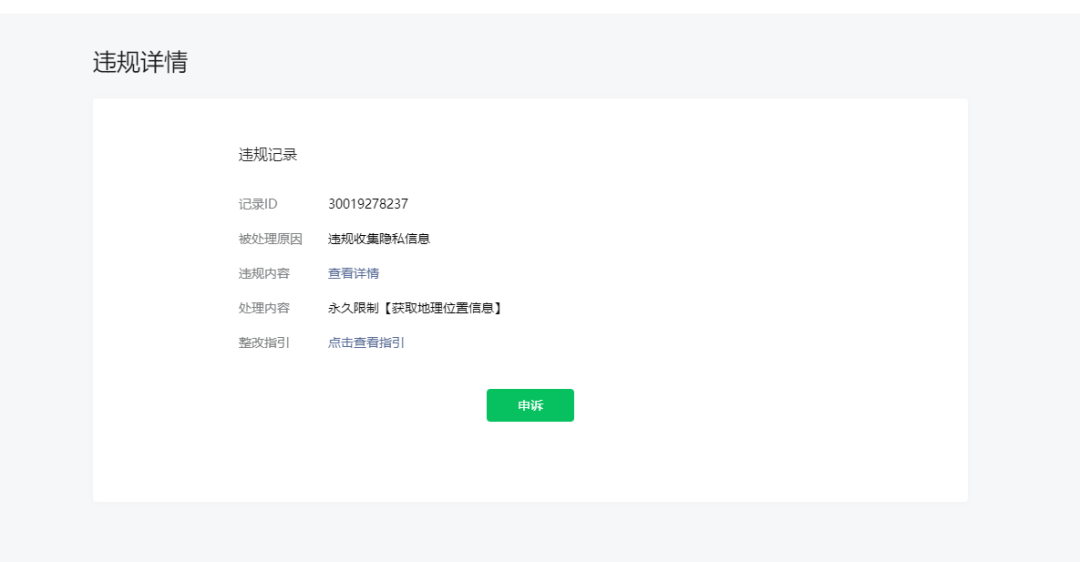Click the 违规收集隐私信息 reason text
This screenshot has width=1080, height=562.
point(379,239)
